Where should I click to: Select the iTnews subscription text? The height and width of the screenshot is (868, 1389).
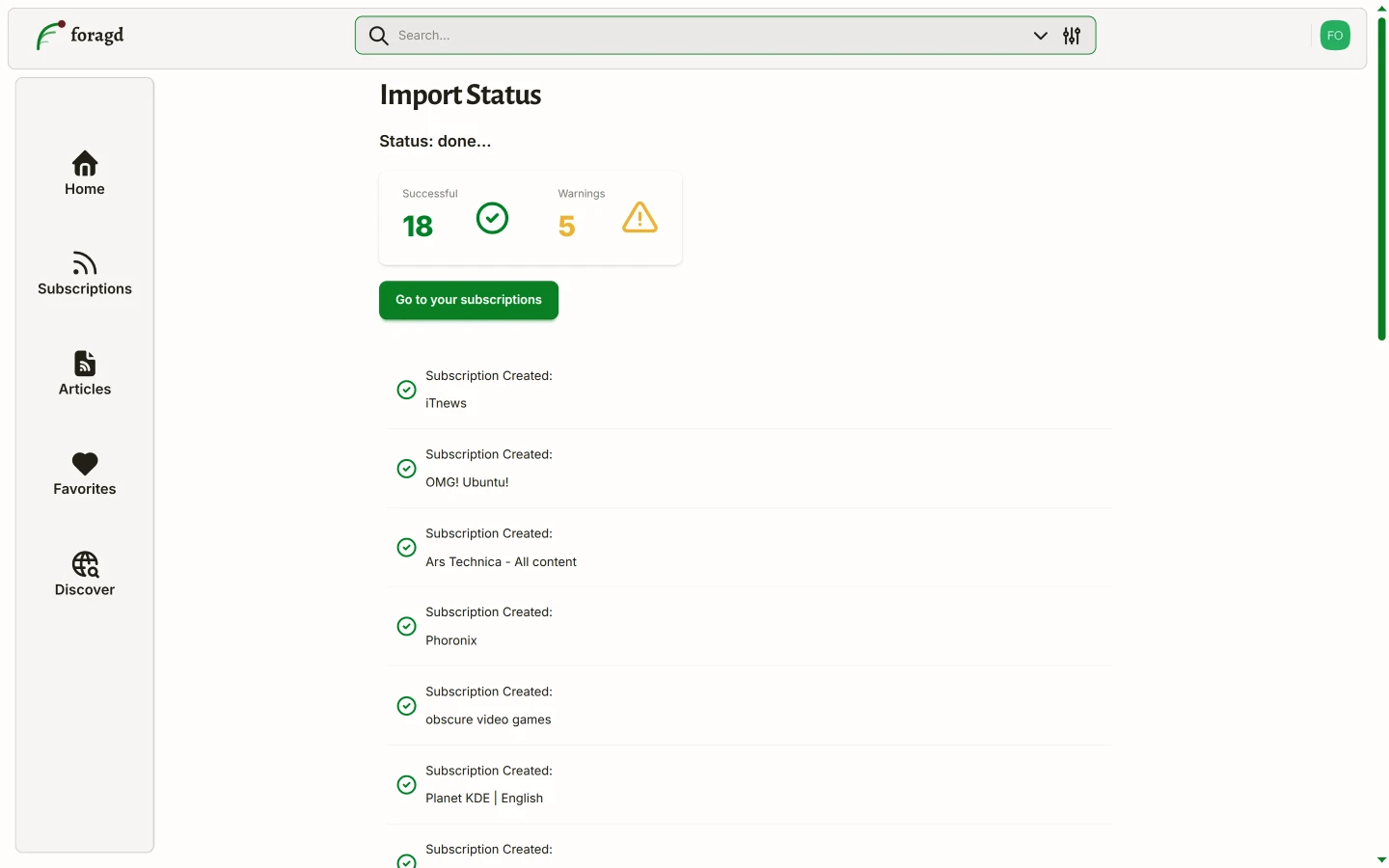[446, 403]
